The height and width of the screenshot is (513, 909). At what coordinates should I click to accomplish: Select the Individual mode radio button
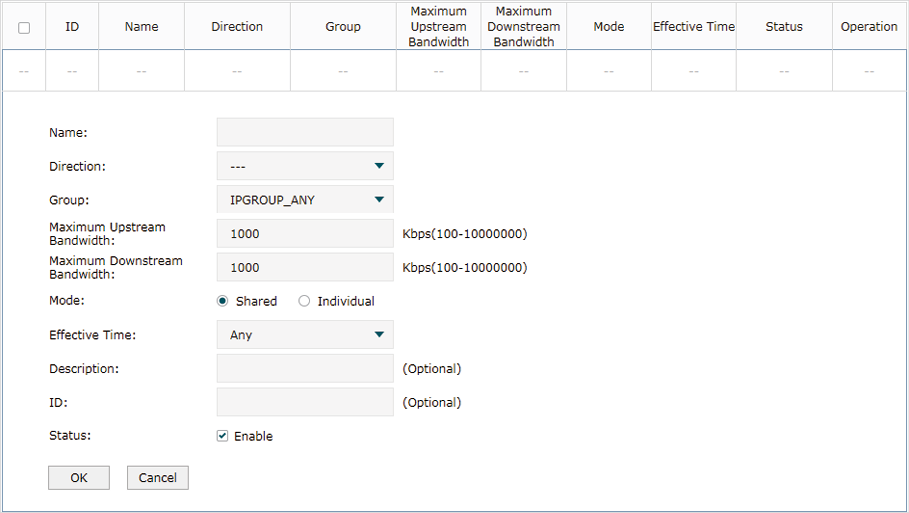[x=304, y=301]
